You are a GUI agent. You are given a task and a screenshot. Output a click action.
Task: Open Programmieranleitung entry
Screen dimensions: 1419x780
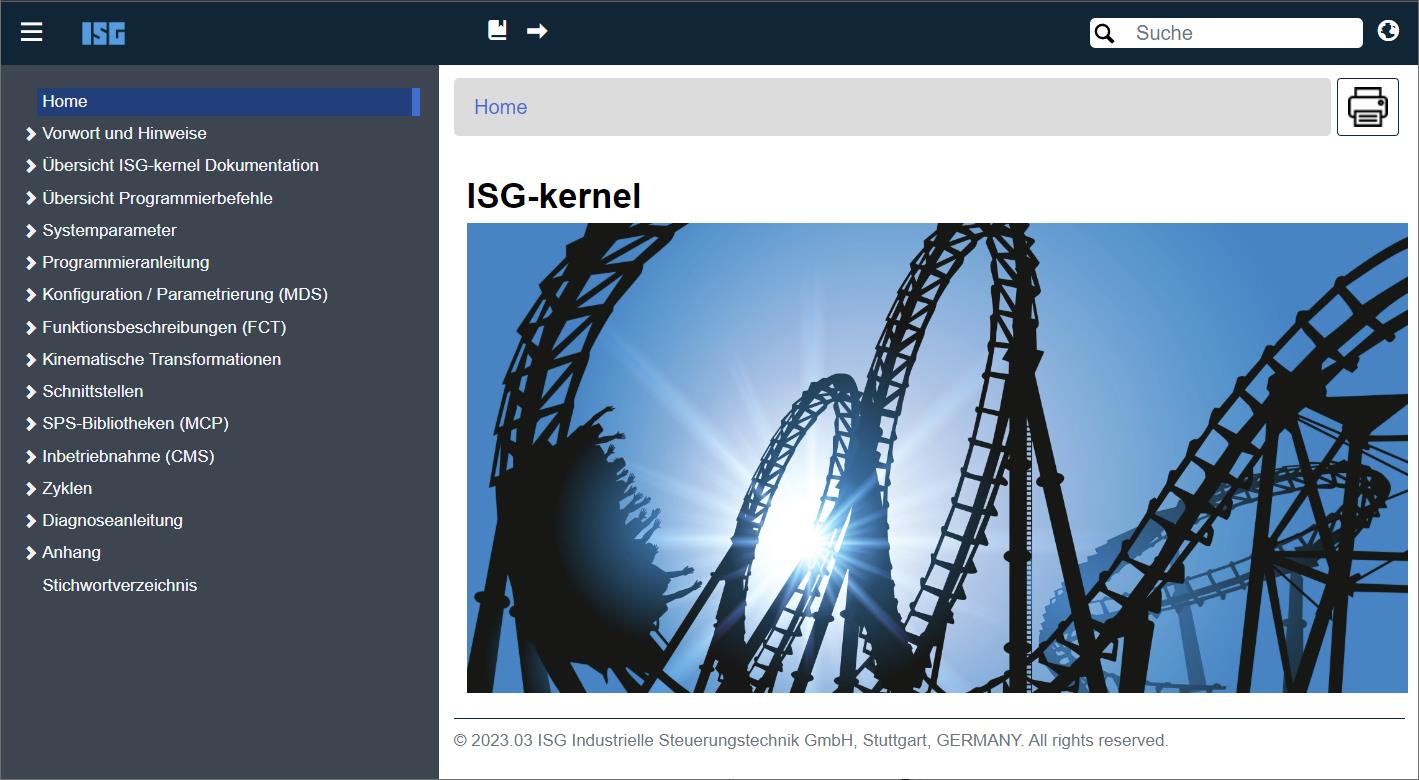[x=125, y=262]
